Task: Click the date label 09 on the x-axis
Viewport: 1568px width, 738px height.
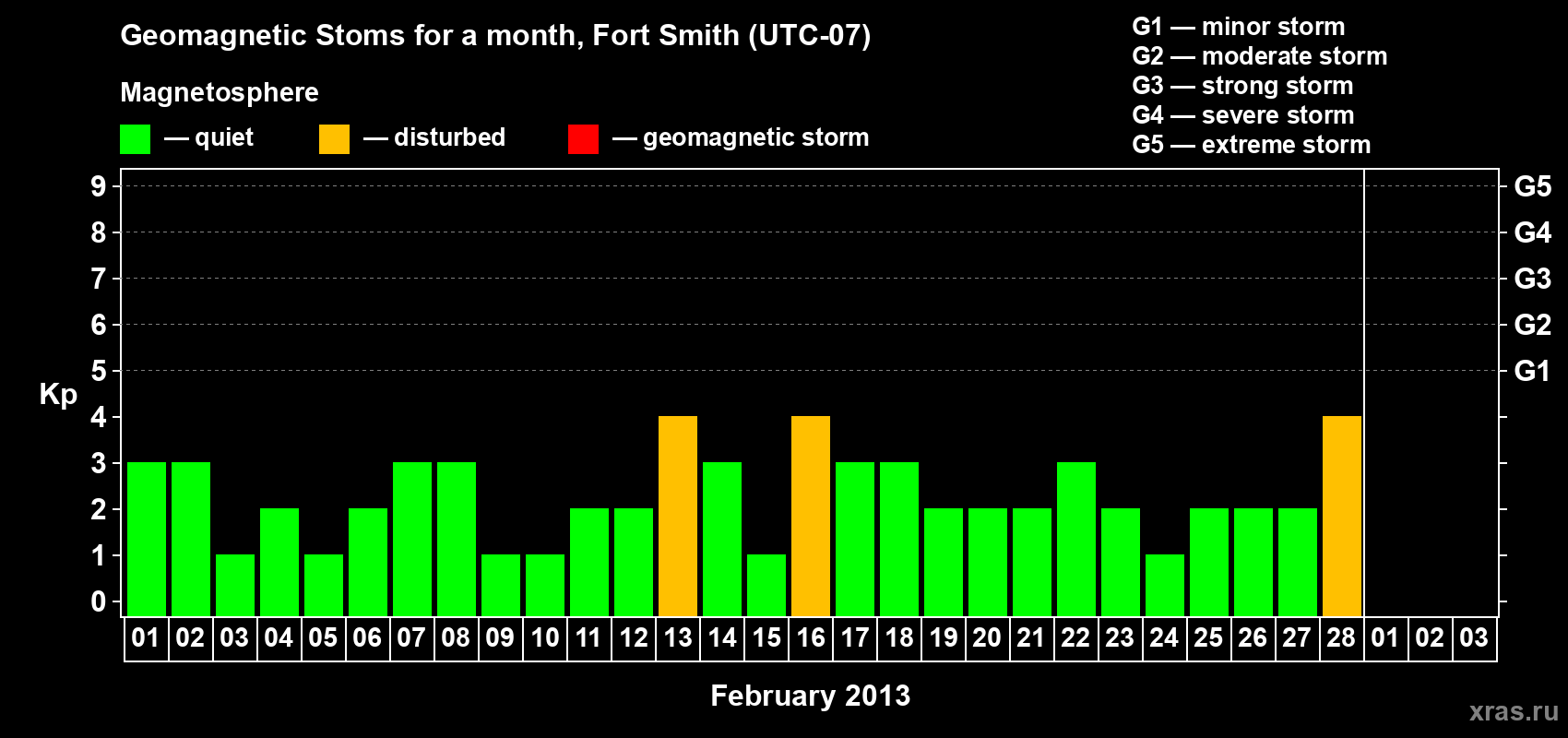Action: pyautogui.click(x=500, y=638)
